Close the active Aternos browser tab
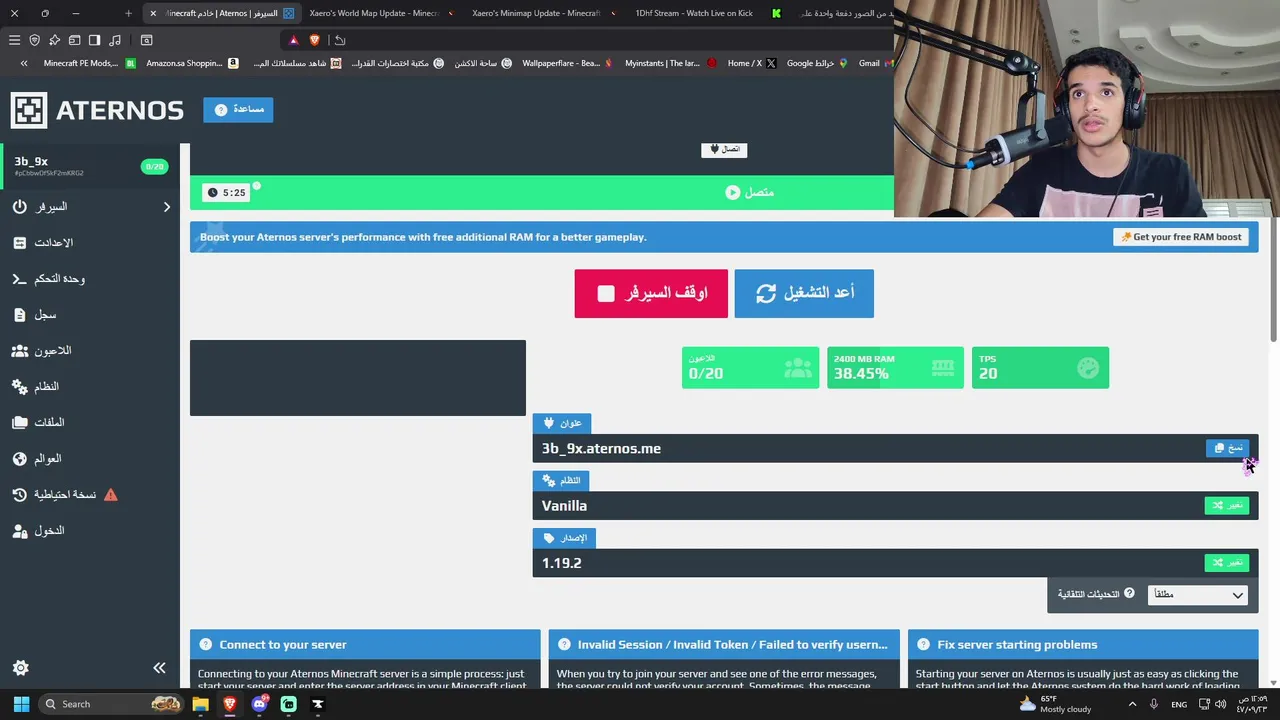The width and height of the screenshot is (1280, 720). pyautogui.click(x=153, y=13)
